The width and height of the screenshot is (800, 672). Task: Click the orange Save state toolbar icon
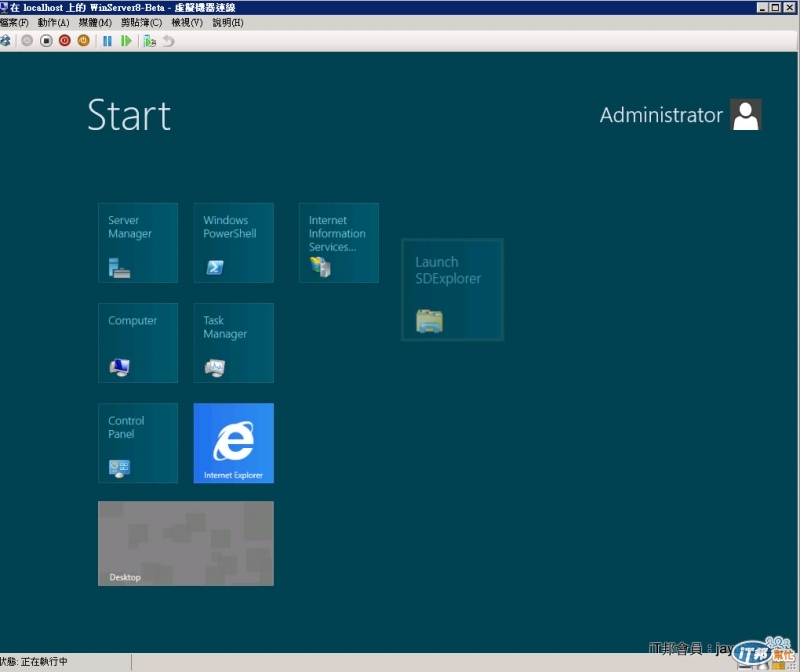(84, 41)
